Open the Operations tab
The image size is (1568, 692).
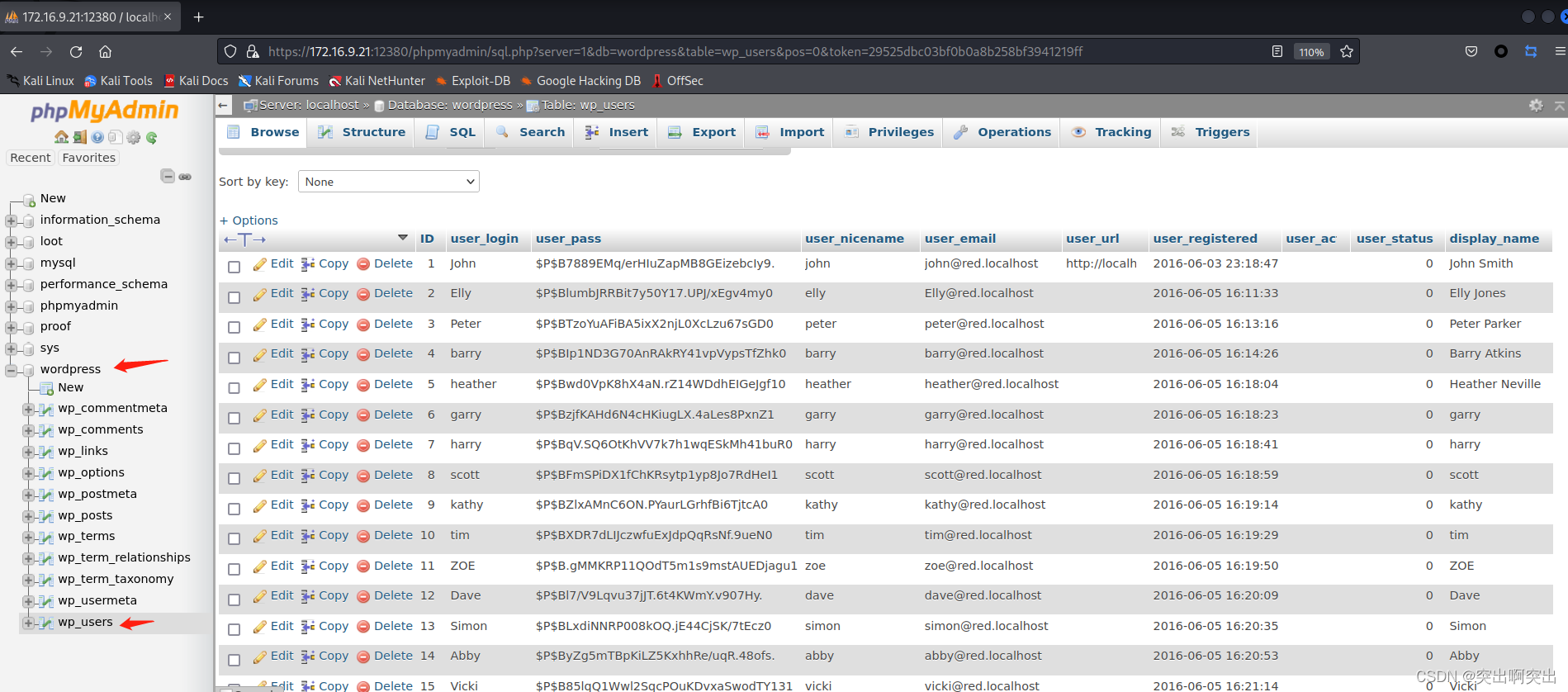(1002, 132)
